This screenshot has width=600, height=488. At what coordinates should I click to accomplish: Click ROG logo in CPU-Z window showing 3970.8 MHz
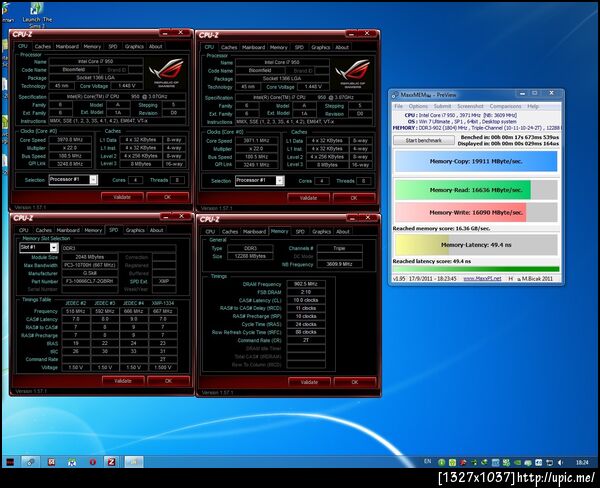(166, 73)
